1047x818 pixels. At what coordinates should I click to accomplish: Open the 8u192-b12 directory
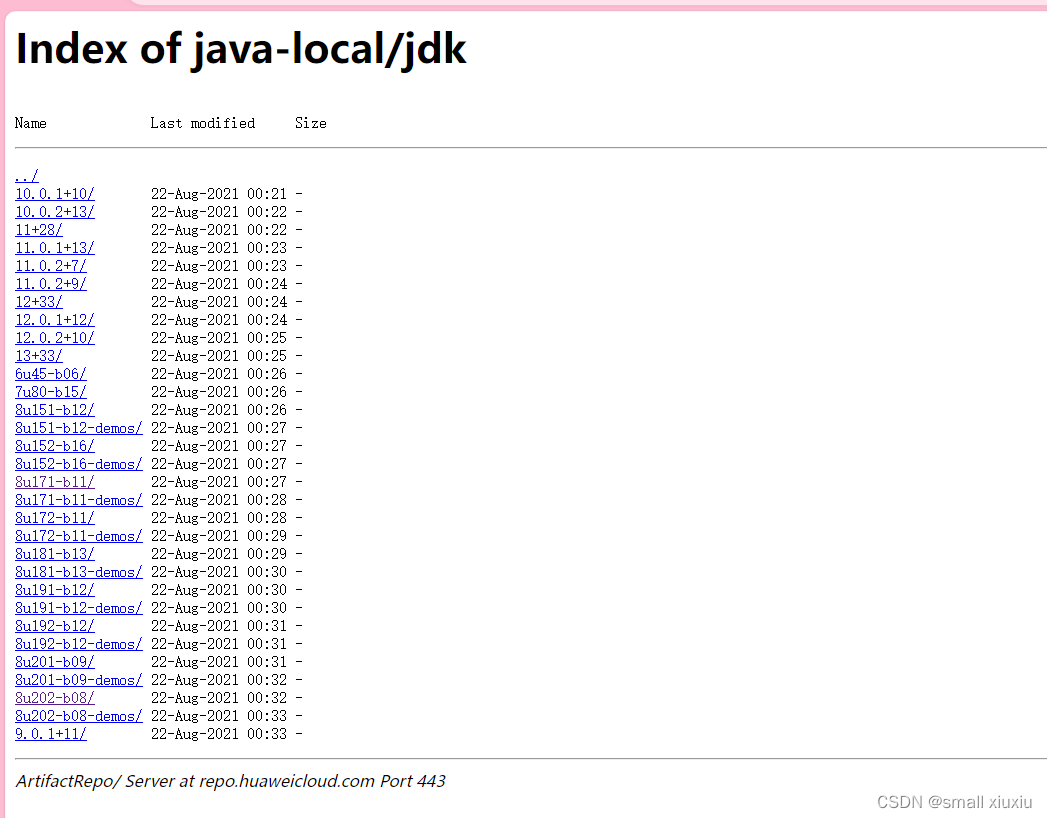(54, 625)
